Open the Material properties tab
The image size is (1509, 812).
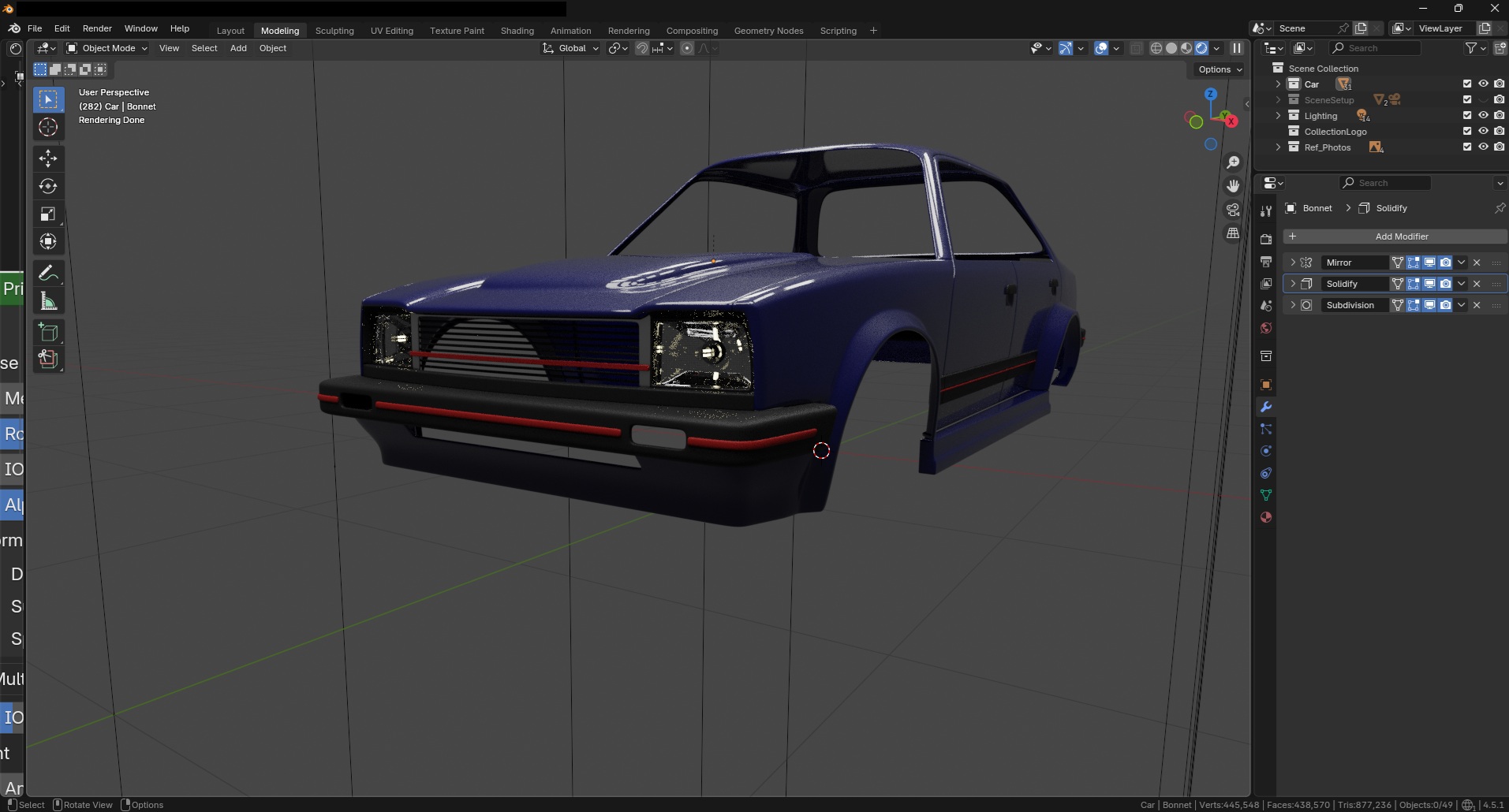click(x=1266, y=517)
